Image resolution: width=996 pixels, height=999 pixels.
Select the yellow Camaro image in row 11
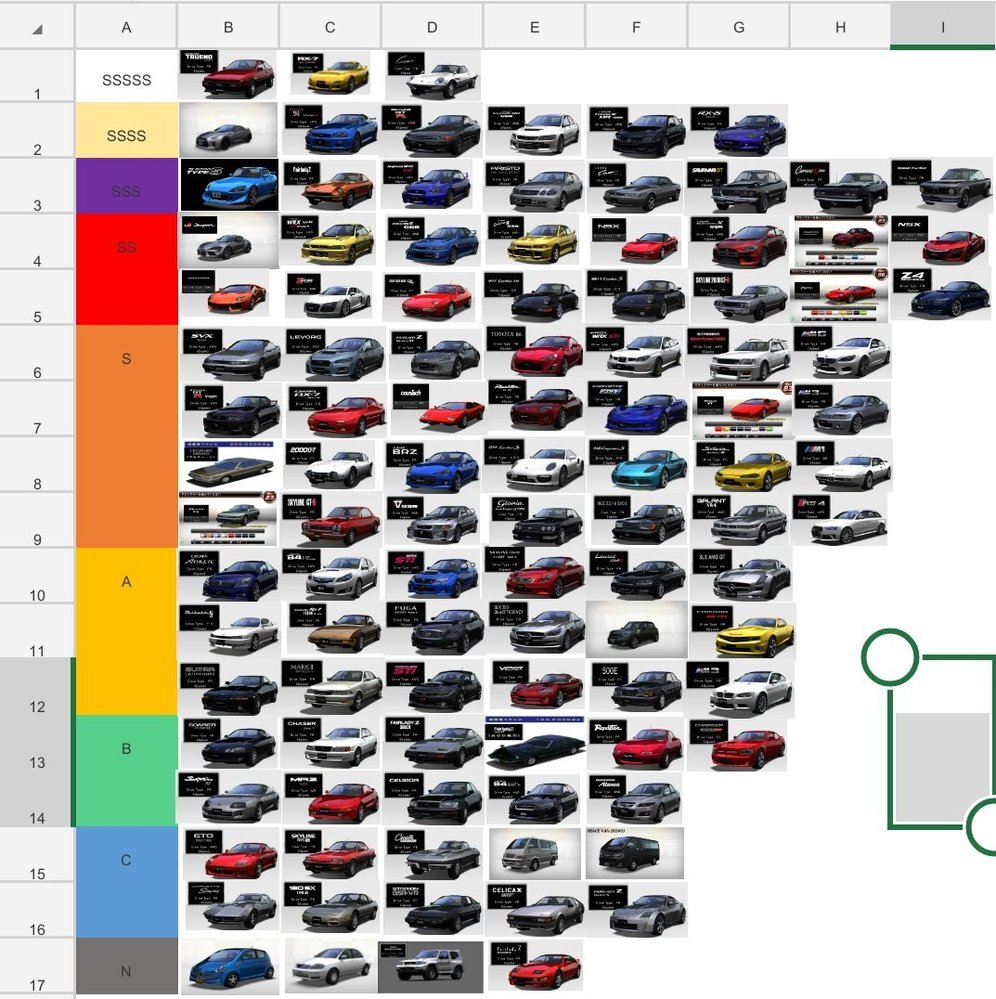[743, 631]
